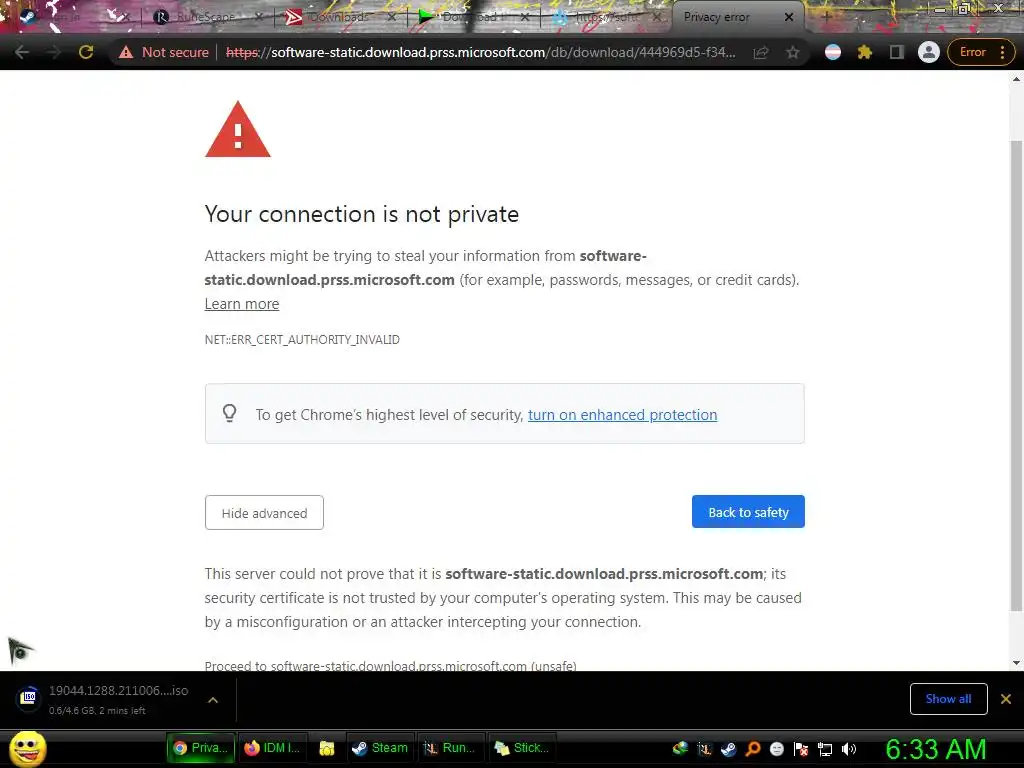Click the forward navigation arrow
This screenshot has width=1024, height=768.
click(54, 52)
